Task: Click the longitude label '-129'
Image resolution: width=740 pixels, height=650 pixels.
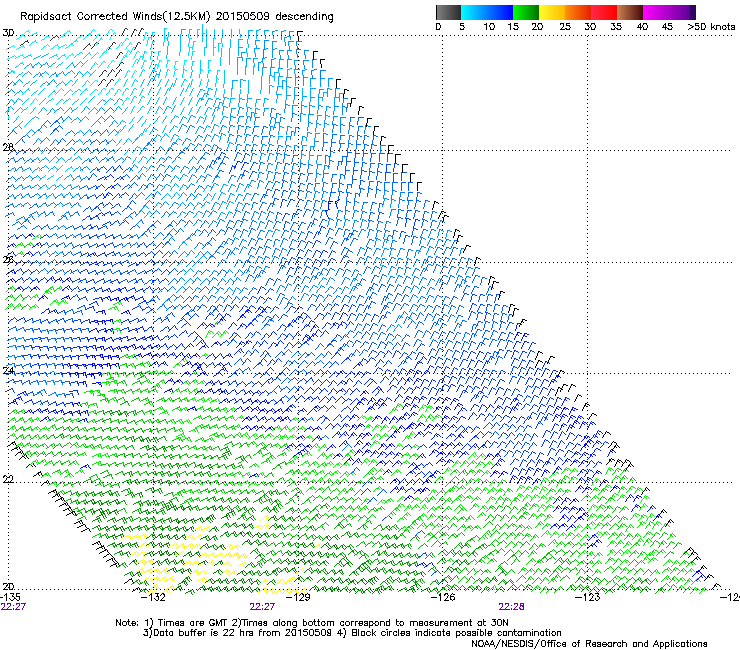Action: tap(299, 597)
